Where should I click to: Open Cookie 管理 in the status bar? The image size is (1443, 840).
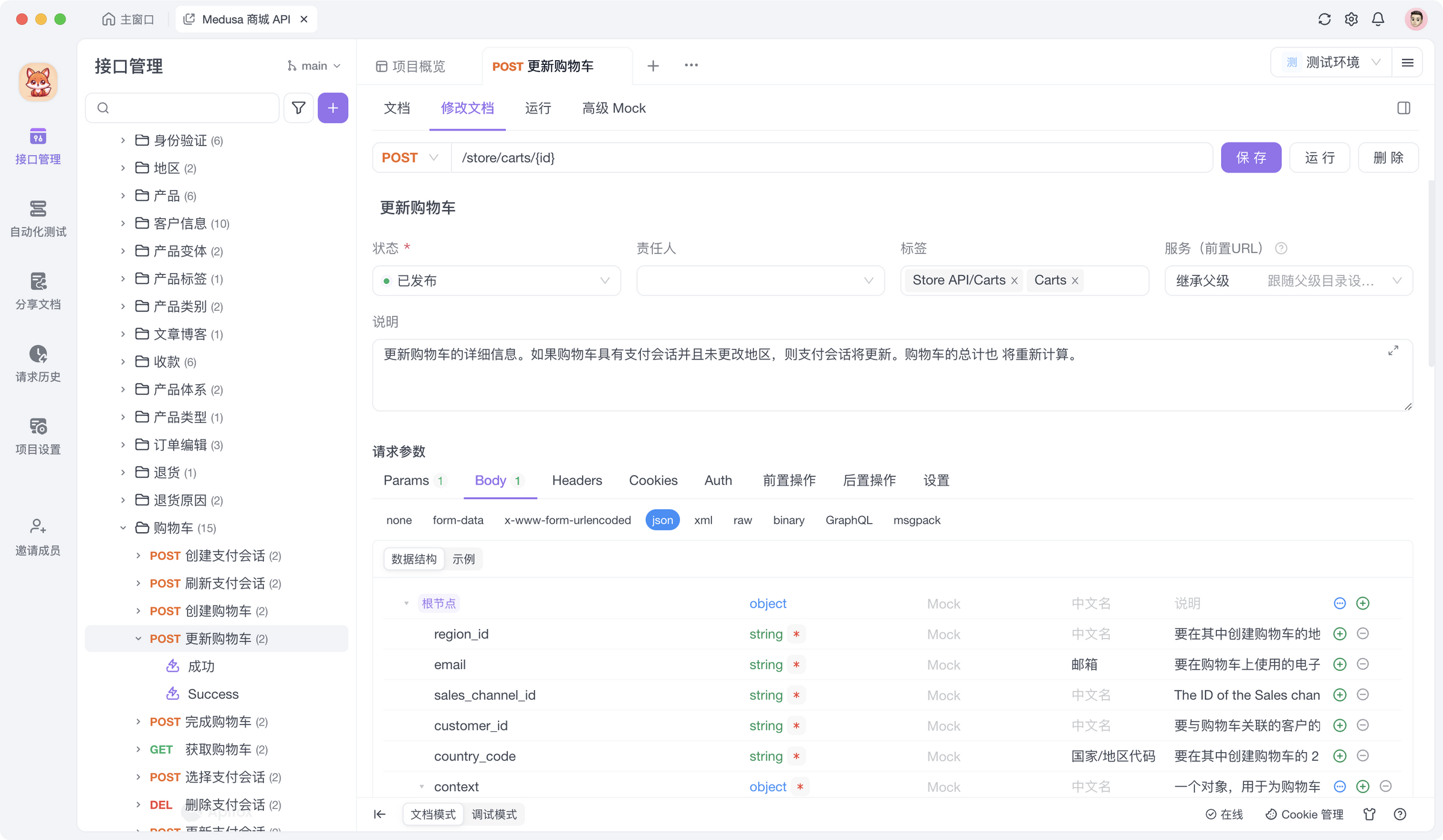(x=1304, y=814)
